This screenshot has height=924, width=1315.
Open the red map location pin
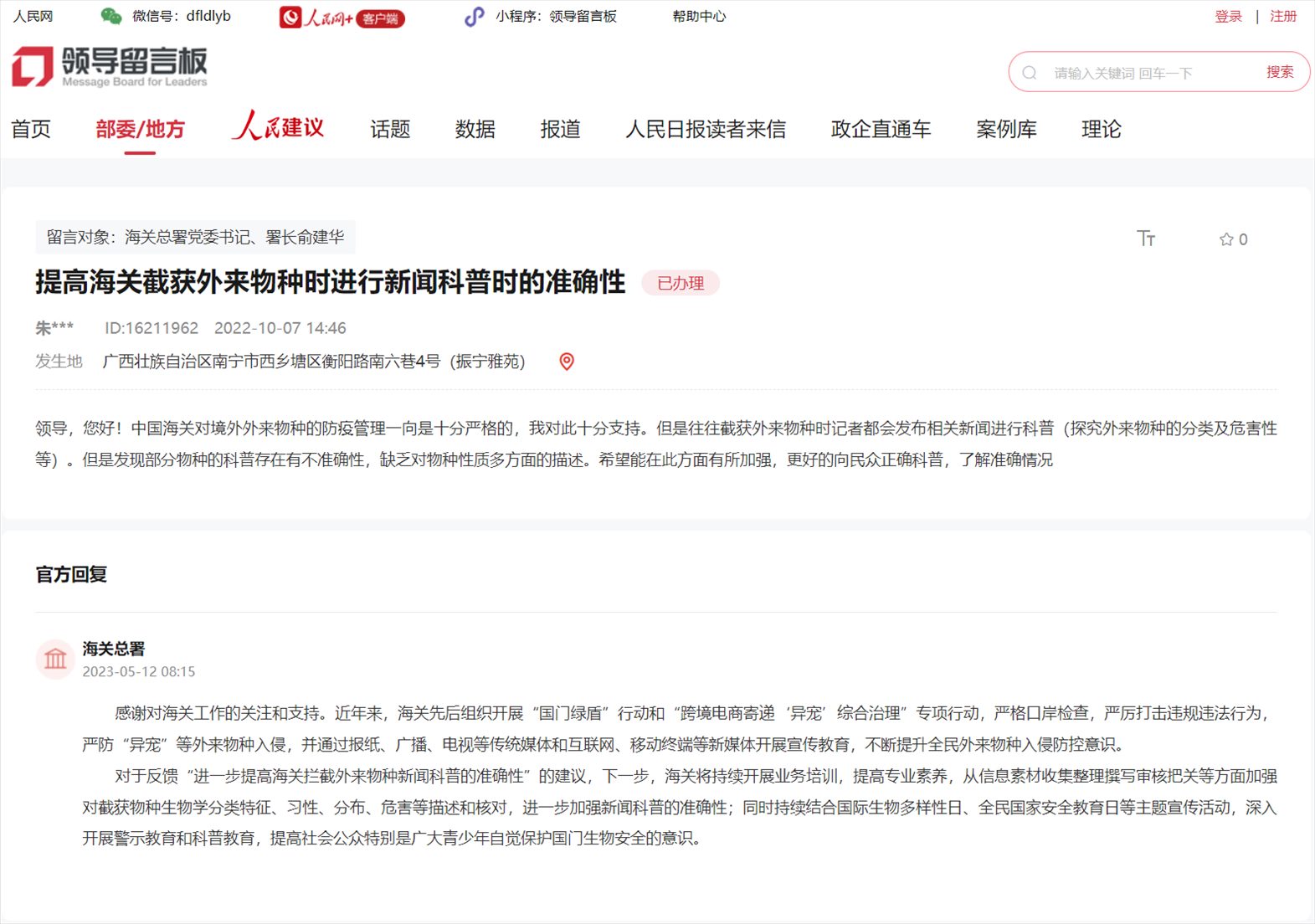pyautogui.click(x=567, y=362)
